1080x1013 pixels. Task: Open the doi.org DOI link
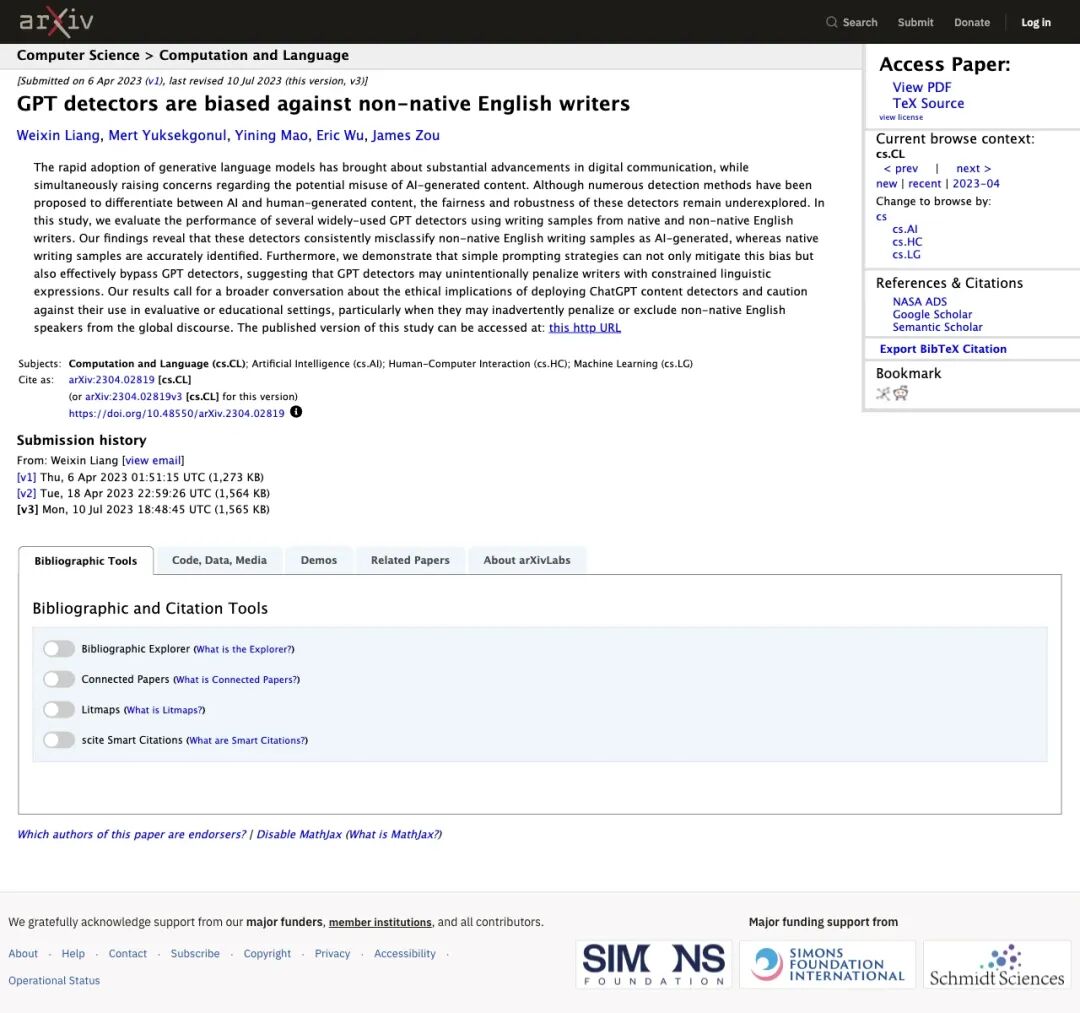tap(176, 413)
